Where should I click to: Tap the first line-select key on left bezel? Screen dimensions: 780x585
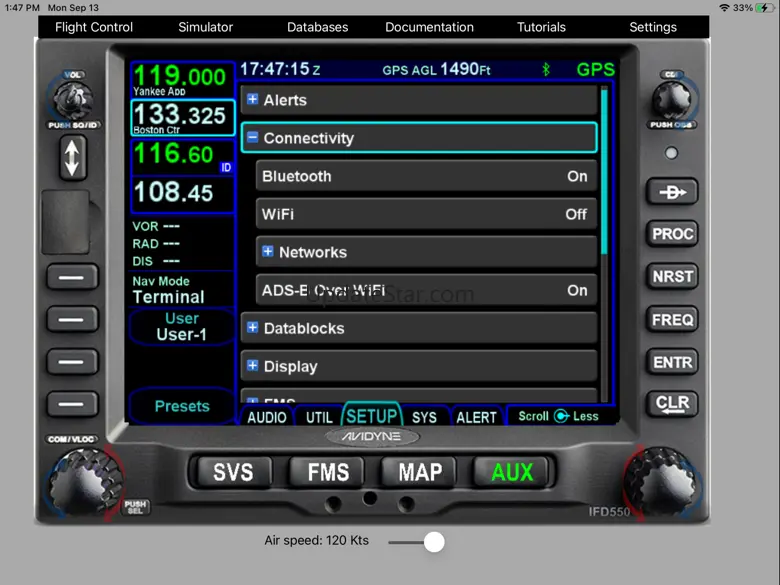(x=72, y=277)
